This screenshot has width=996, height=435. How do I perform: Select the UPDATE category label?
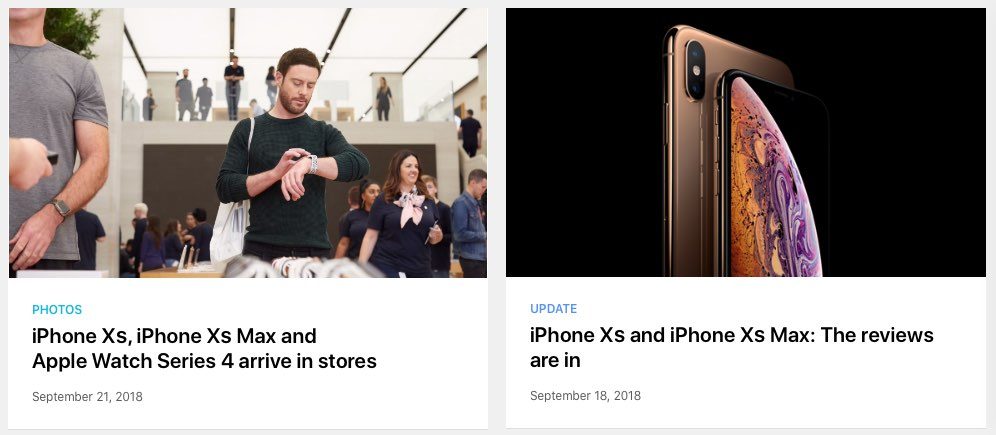click(x=554, y=309)
